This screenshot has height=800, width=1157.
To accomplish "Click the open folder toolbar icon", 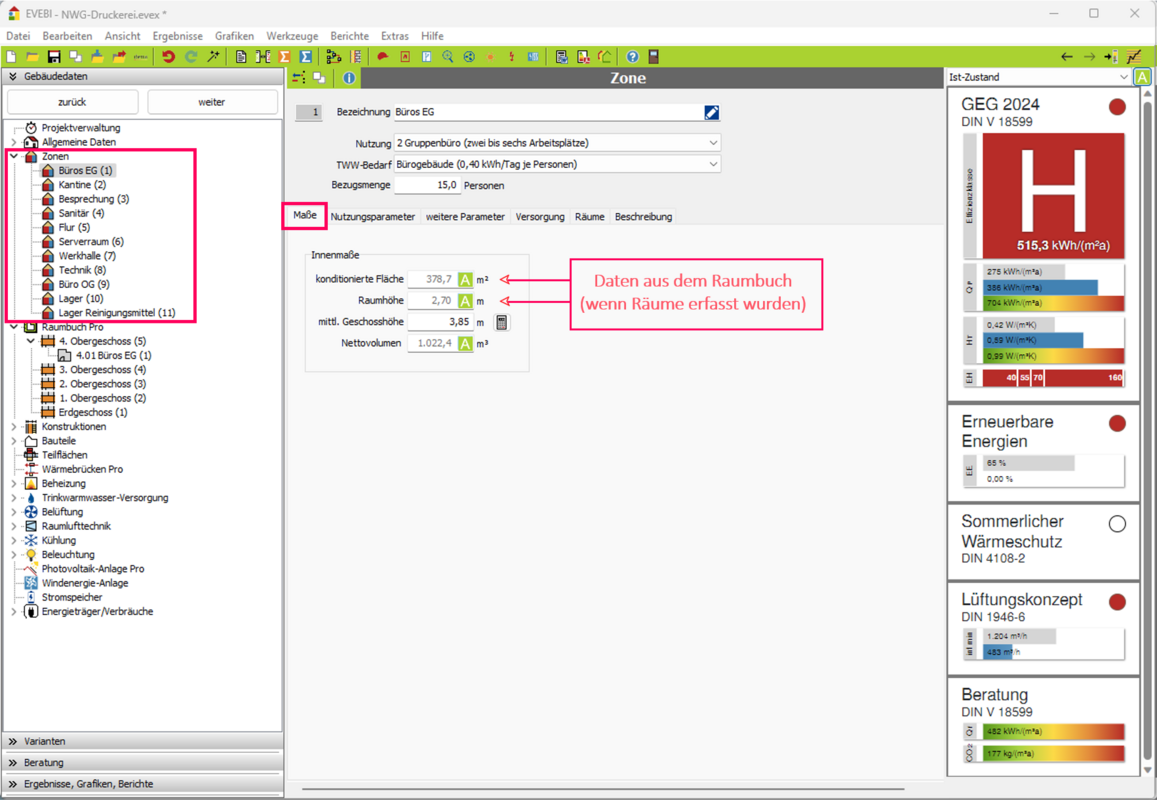I will point(32,57).
